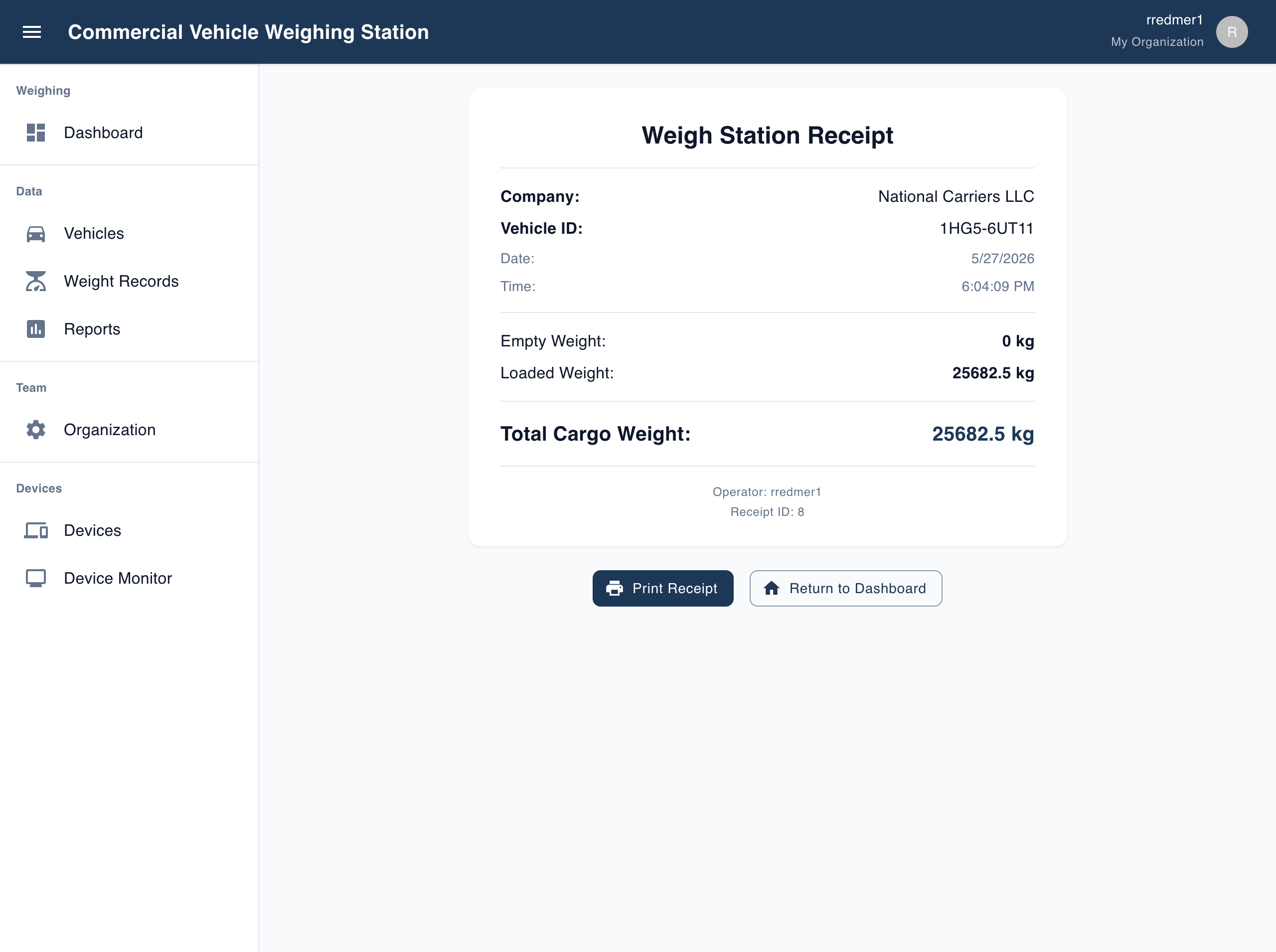Click the Device Monitor screen icon
Screen dimensions: 1276x952
[x=36, y=578]
